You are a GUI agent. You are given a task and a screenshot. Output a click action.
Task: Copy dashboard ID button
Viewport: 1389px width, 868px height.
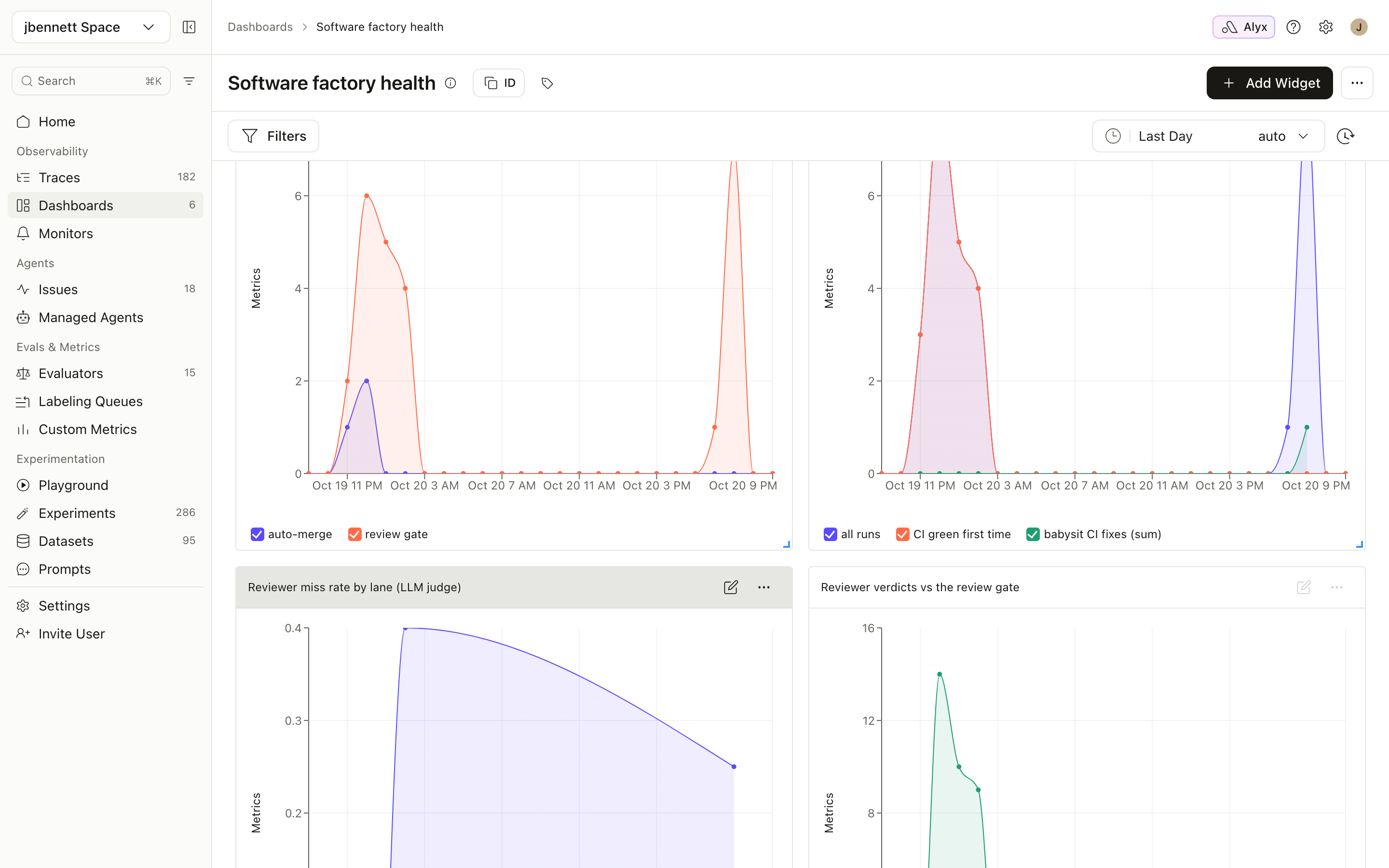point(499,83)
